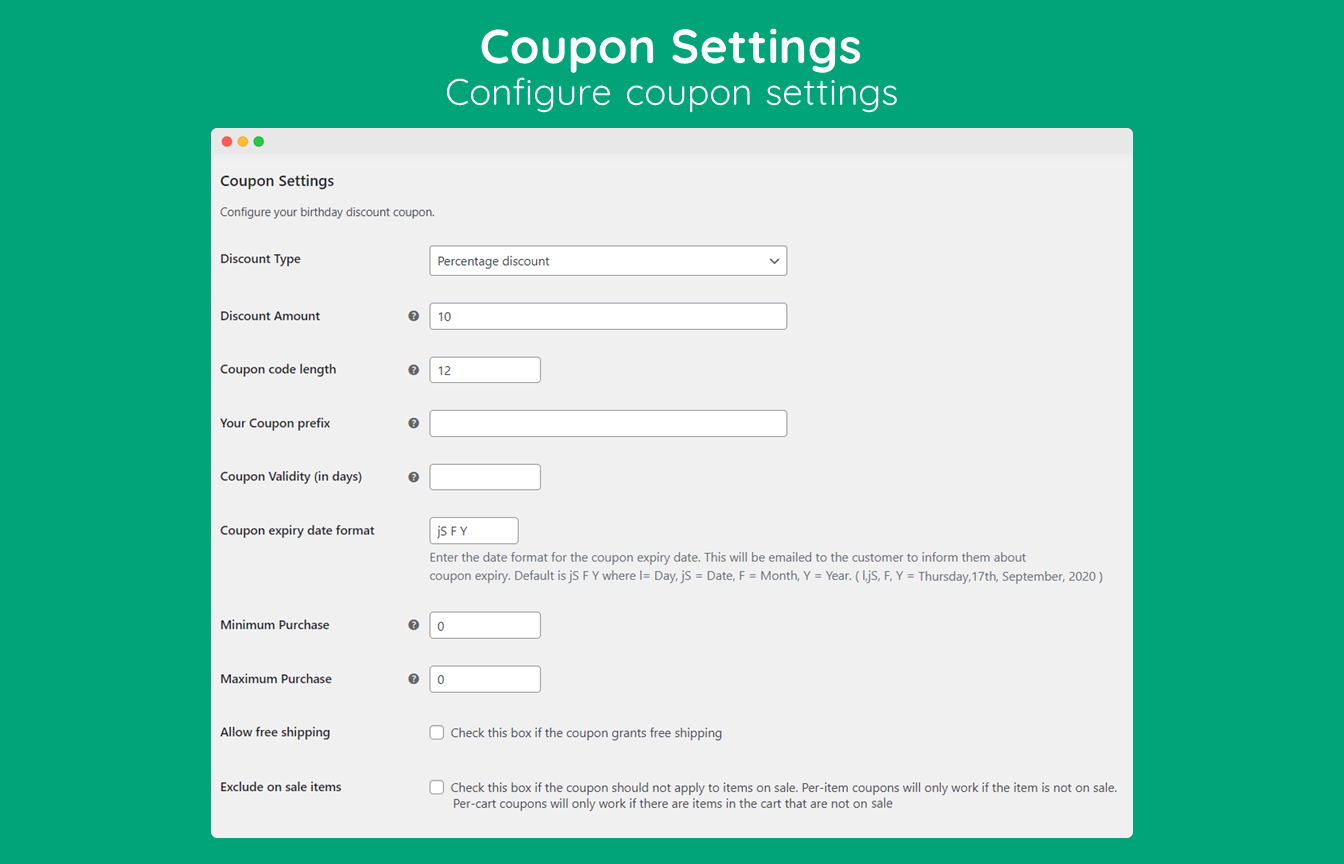This screenshot has height=864, width=1344.
Task: Click the Maximum Purchase input
Action: pyautogui.click(x=485, y=679)
